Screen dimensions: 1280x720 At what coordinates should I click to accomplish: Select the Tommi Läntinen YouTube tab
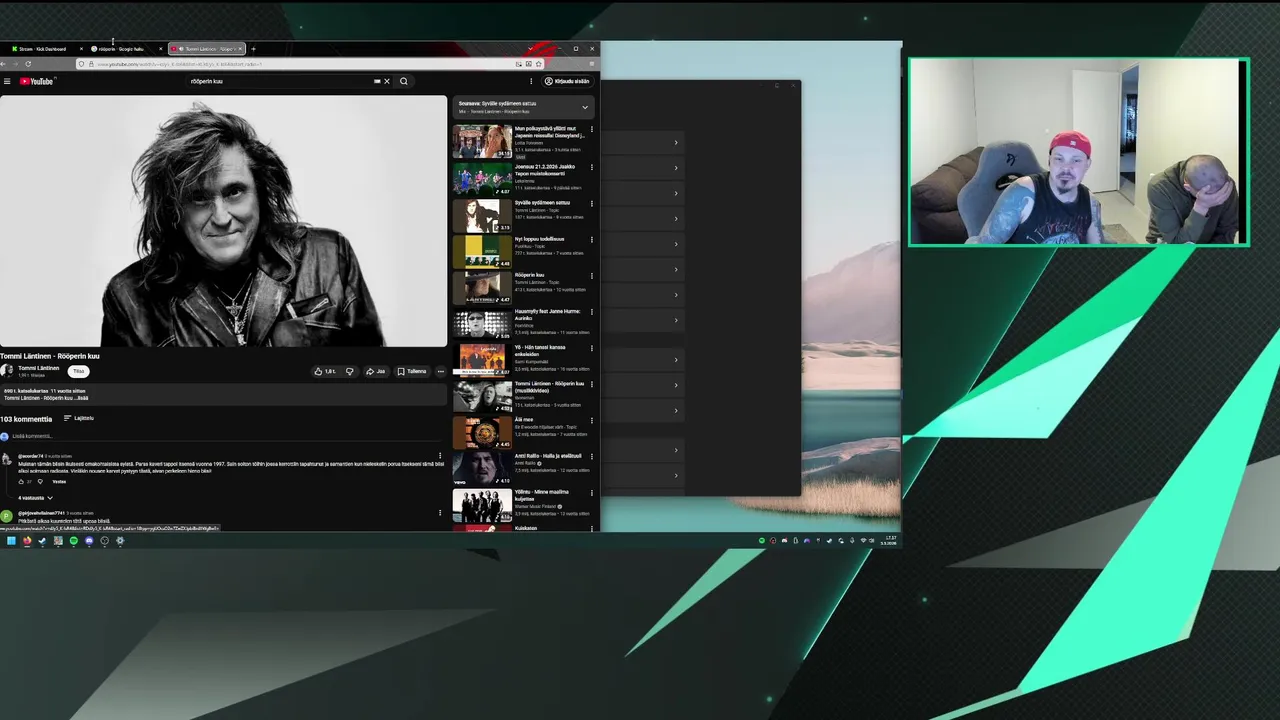[x=205, y=49]
